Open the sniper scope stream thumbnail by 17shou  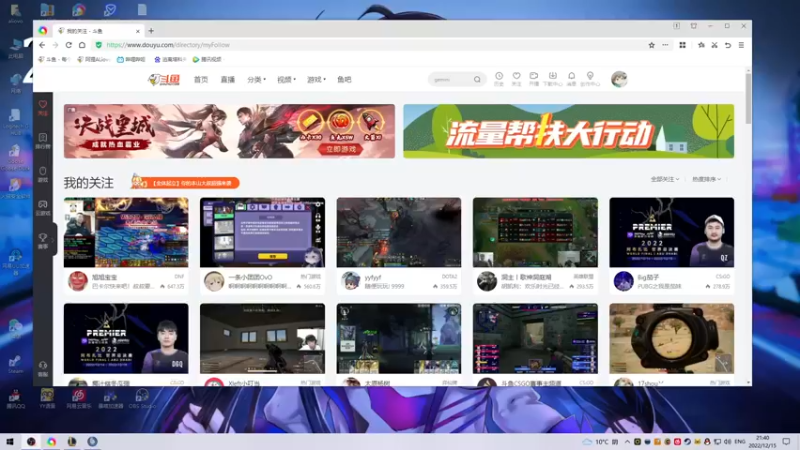pos(671,339)
